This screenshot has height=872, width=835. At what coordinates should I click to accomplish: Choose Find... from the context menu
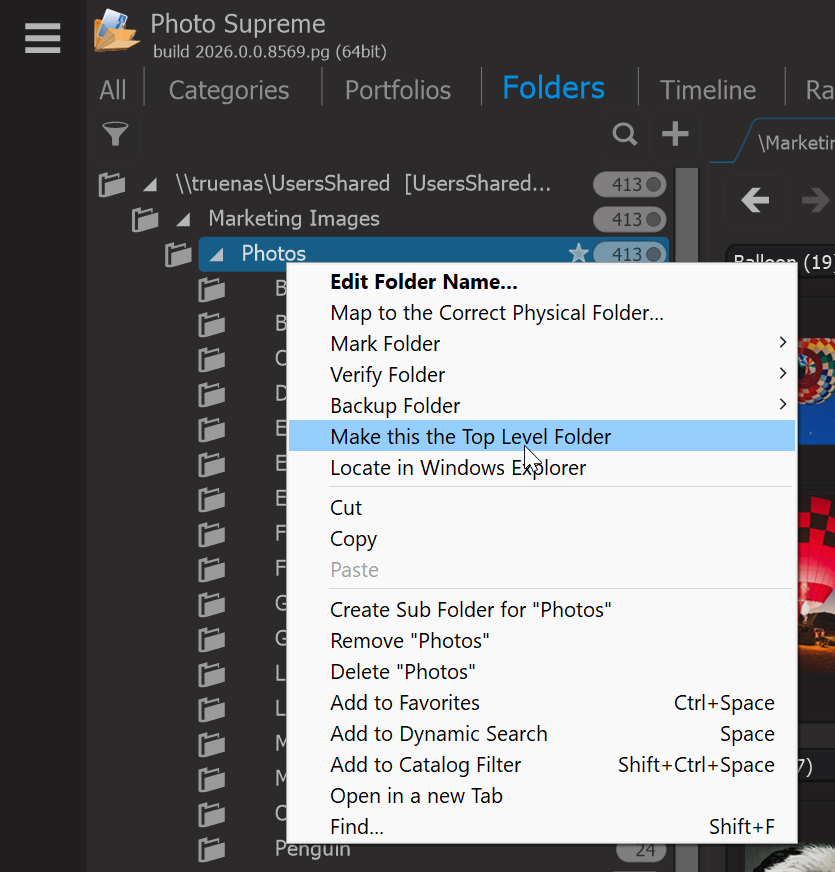(x=542, y=827)
